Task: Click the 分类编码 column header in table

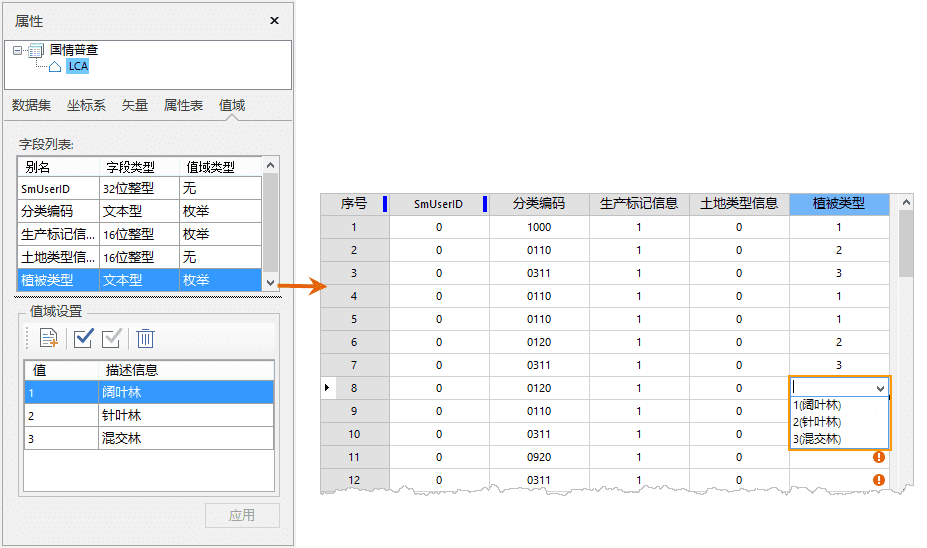Action: point(539,204)
